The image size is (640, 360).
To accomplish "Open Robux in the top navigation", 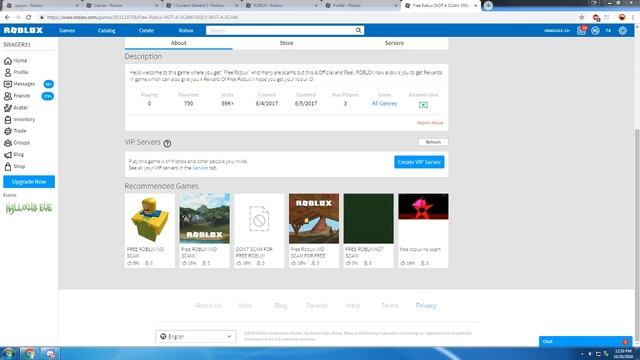I will click(x=186, y=31).
